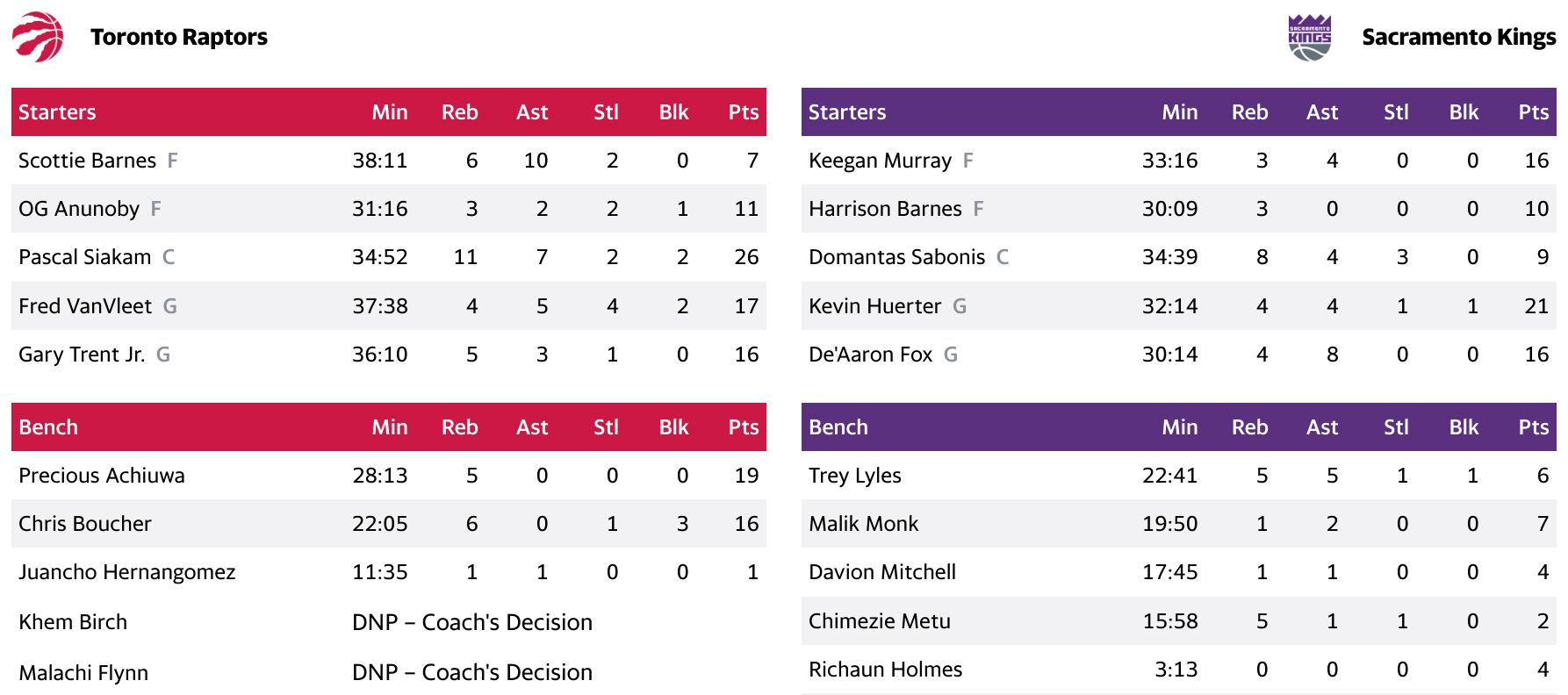This screenshot has height=695, width=1568.
Task: Select Scottie Barnes player name
Action: point(87,161)
